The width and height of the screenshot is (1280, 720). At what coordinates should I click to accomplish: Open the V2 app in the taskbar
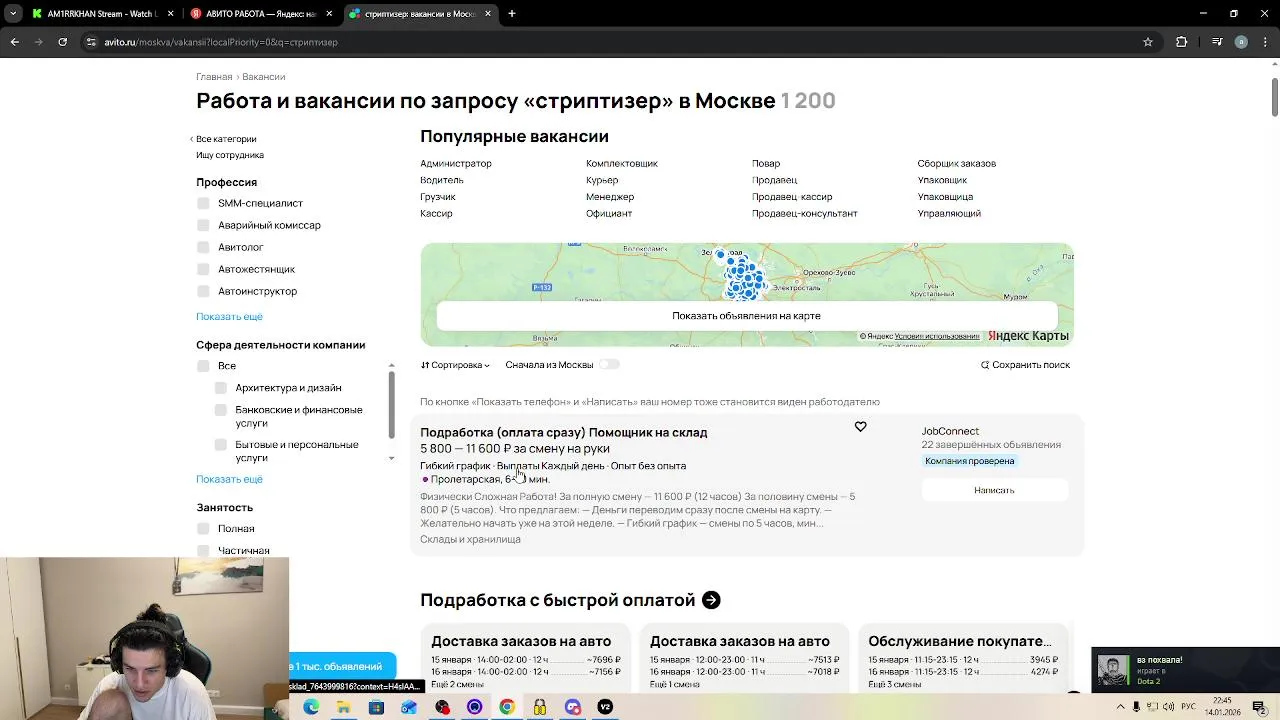605,707
